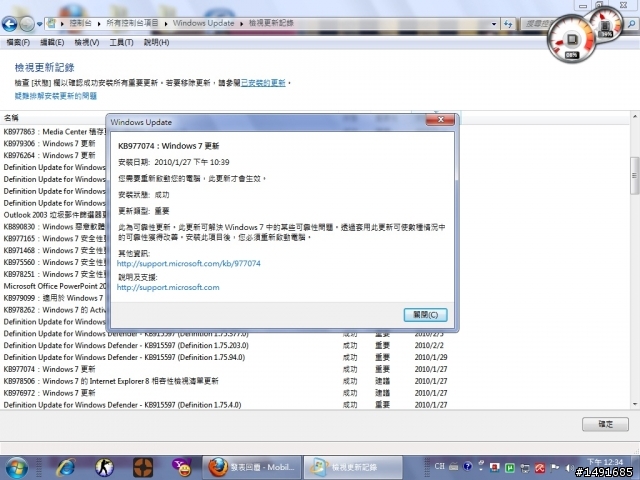Screen dimensions: 640x480
Task: Click the 確定 button
Action: pyautogui.click(x=605, y=424)
